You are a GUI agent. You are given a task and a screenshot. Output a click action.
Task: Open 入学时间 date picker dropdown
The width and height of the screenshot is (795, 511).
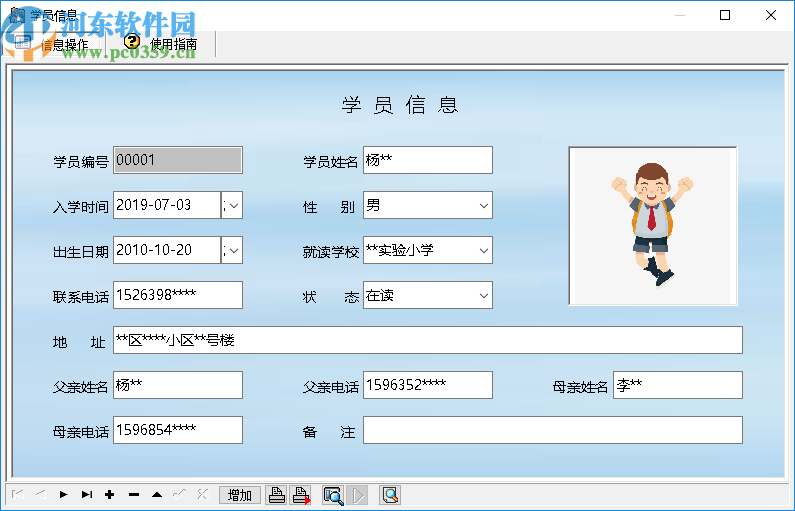tap(232, 205)
